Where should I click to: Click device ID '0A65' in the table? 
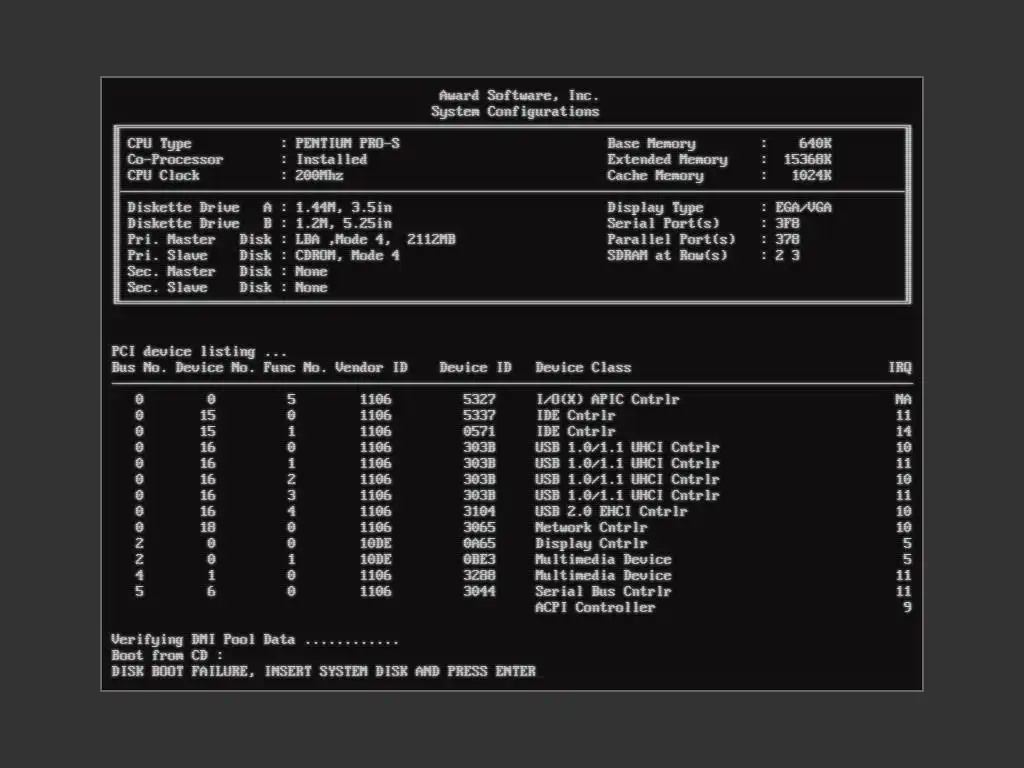479,543
